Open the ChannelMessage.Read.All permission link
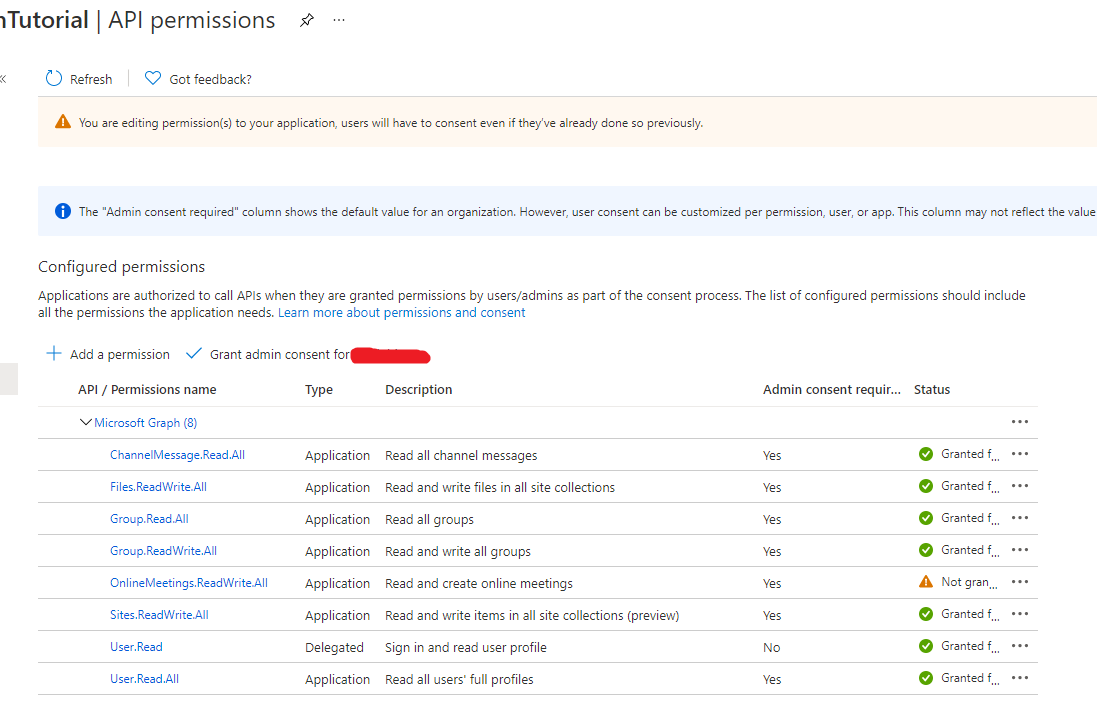Image resolution: width=1097 pixels, height=717 pixels. pyautogui.click(x=177, y=454)
